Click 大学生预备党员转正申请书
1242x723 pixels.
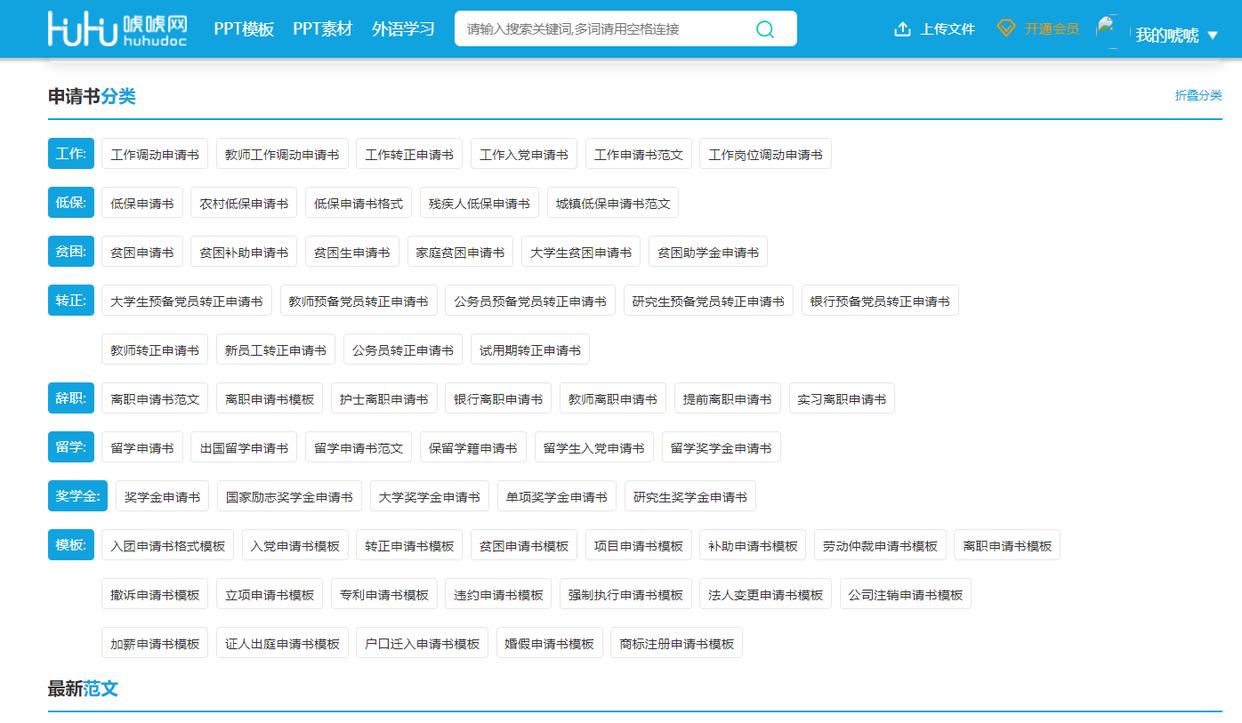[185, 300]
